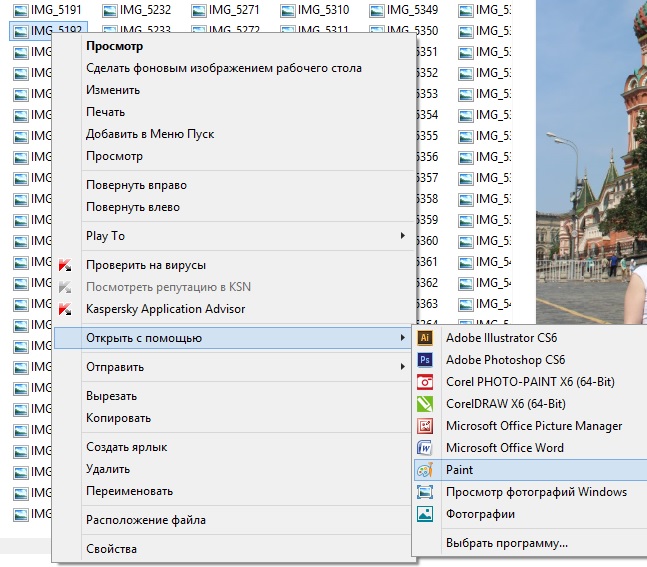Click the Paint palette icon

(x=425, y=470)
